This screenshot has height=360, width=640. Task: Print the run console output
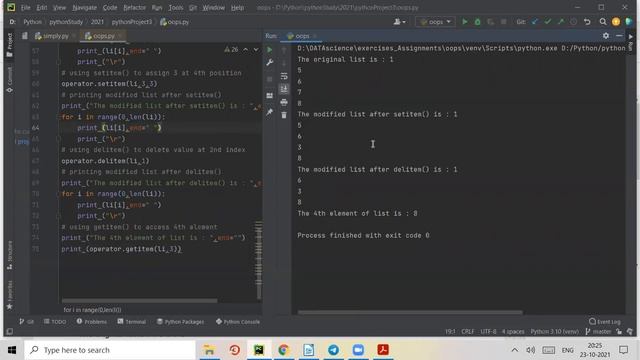point(284,102)
